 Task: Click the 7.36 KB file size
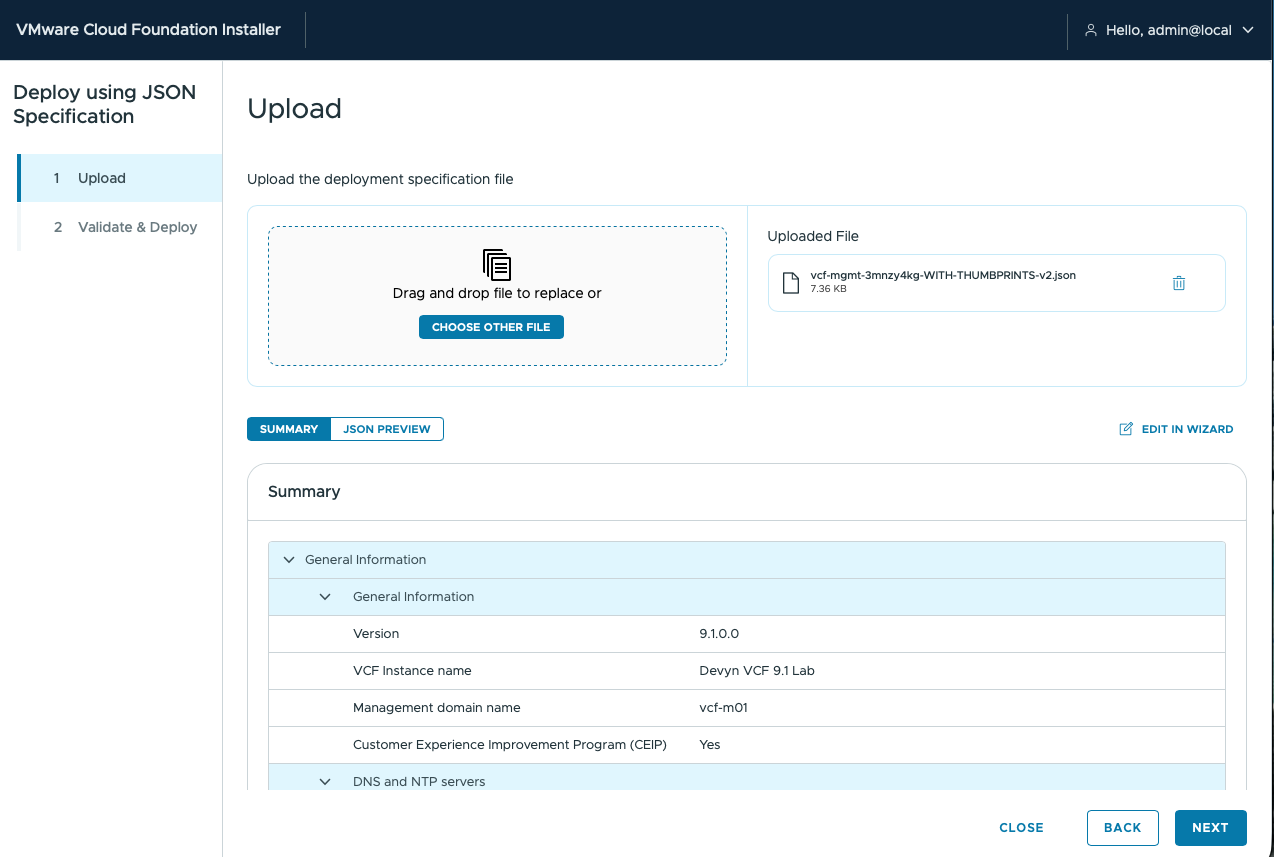click(x=828, y=289)
